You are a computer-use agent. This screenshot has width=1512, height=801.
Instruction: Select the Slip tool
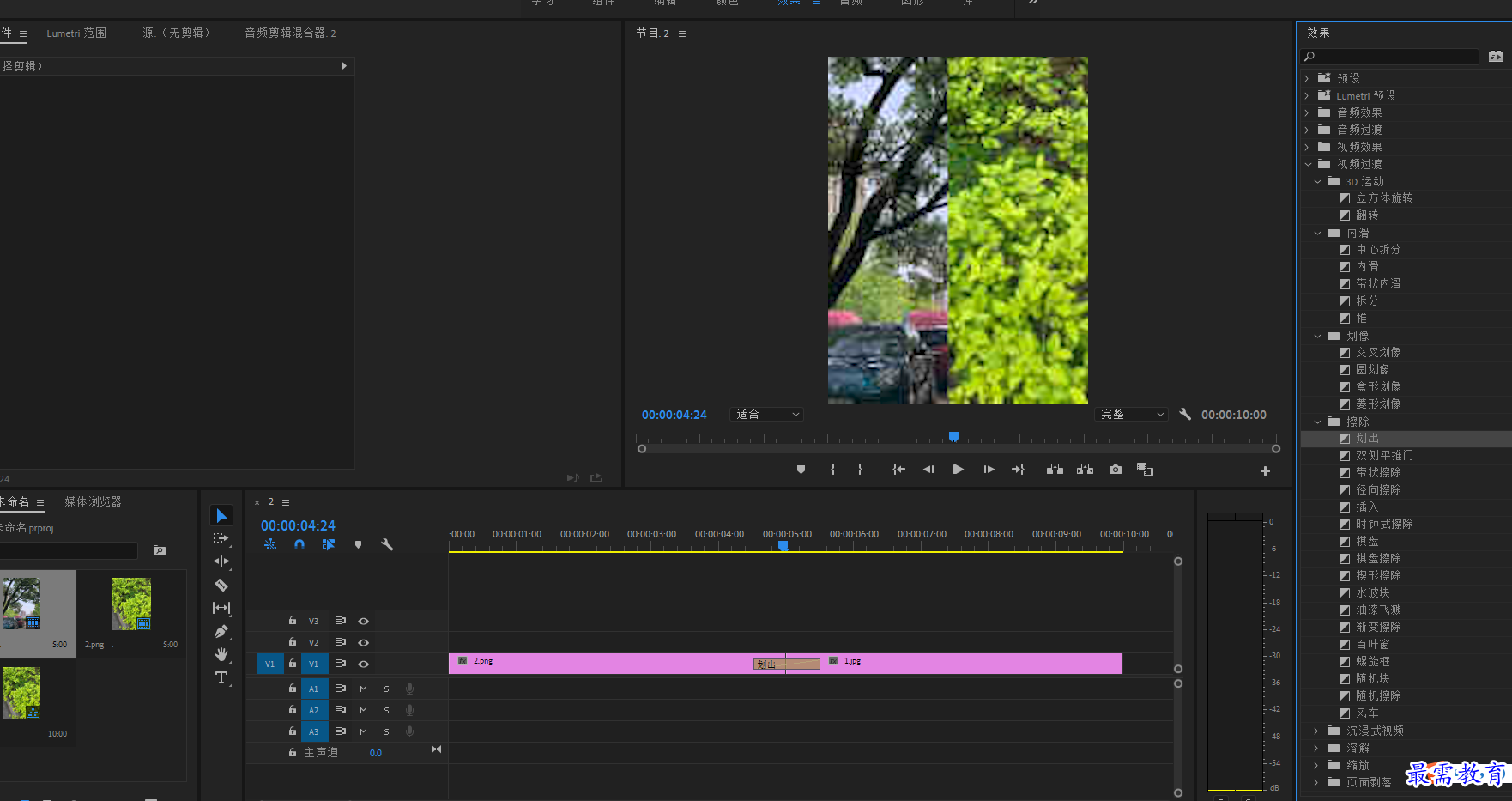pyautogui.click(x=221, y=608)
